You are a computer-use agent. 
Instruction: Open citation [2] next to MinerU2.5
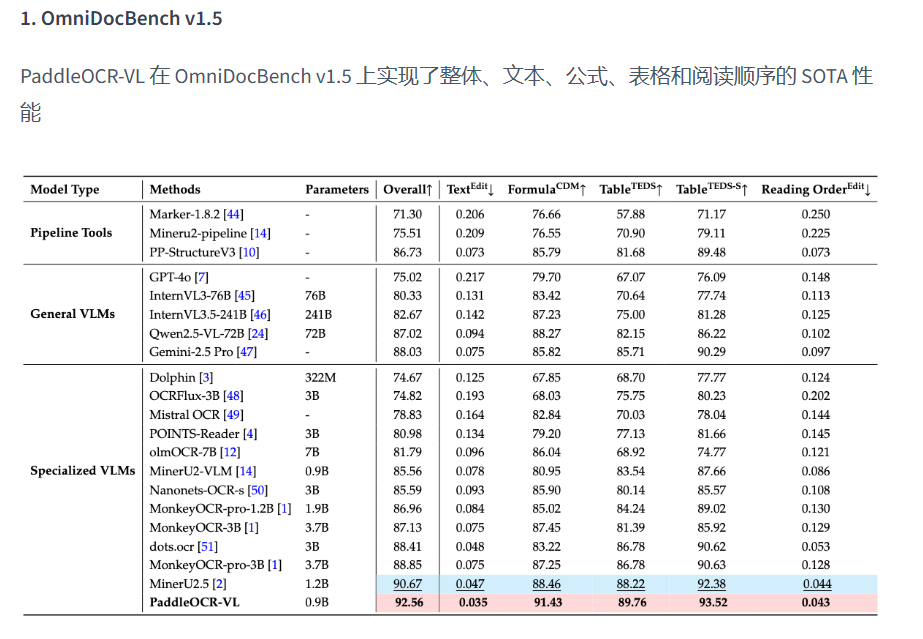point(219,584)
